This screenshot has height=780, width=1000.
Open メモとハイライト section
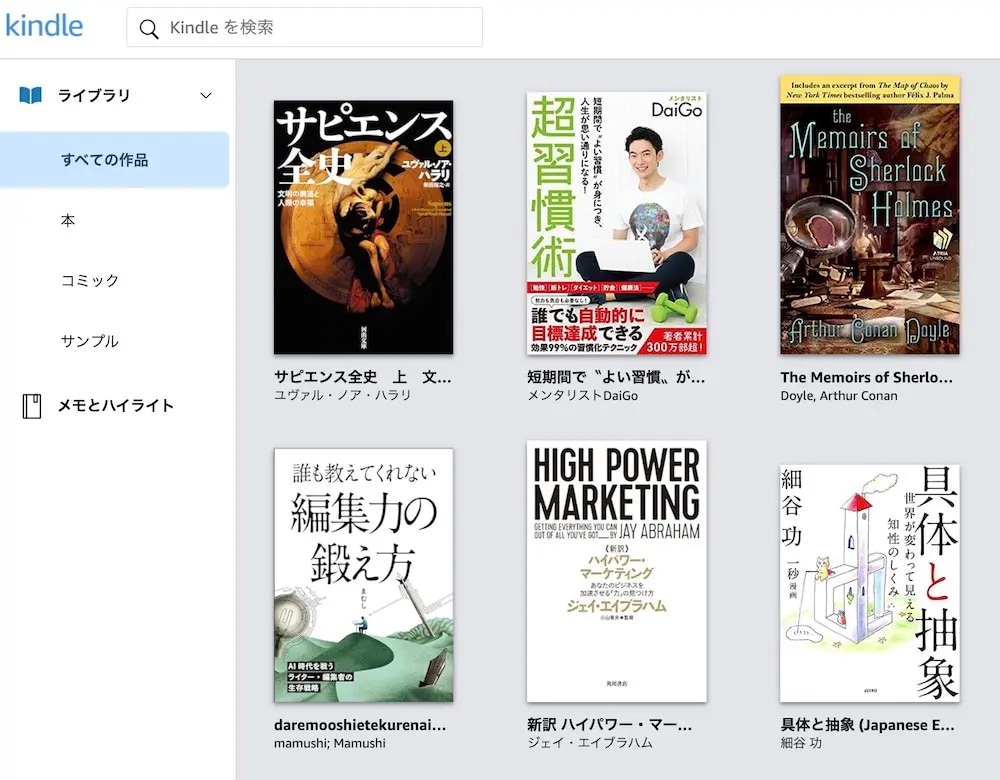point(115,406)
